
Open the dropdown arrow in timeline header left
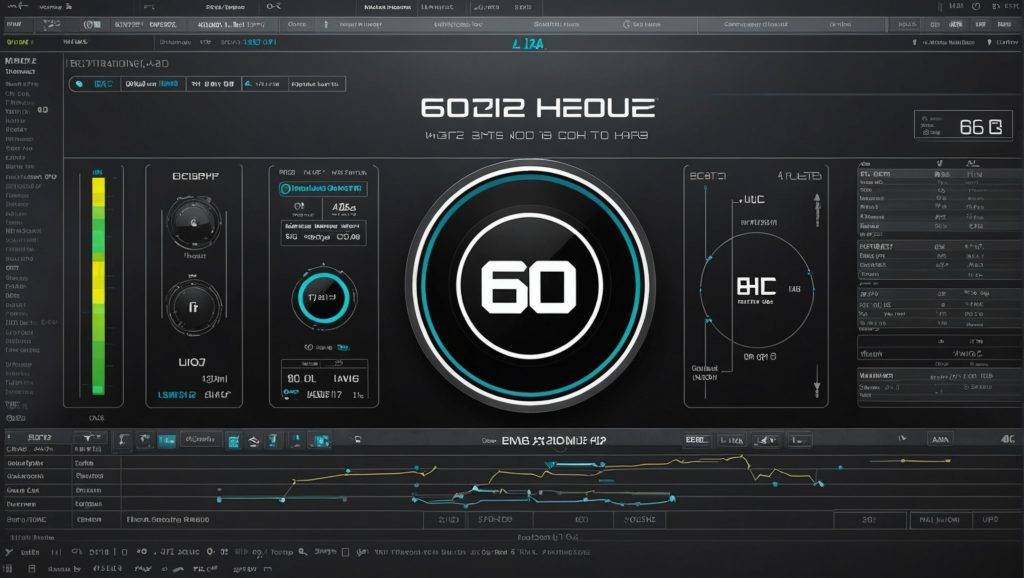click(x=89, y=438)
